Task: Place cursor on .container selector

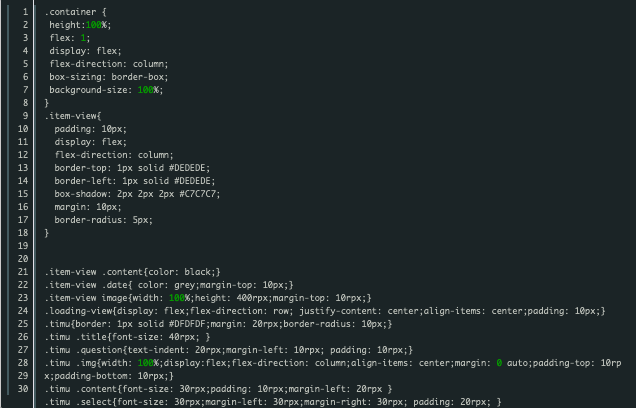Action: pos(71,12)
